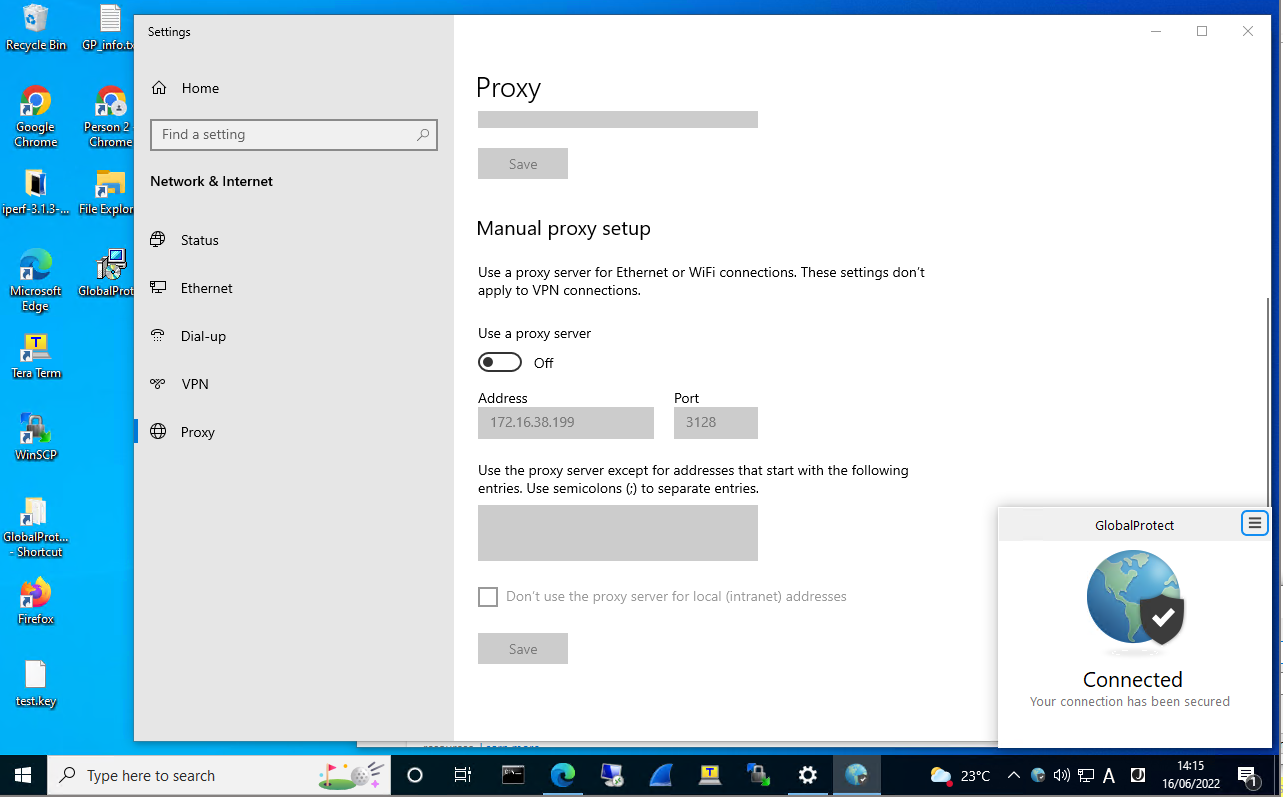Enable the Use a proxy server switch
The height and width of the screenshot is (797, 1283).
[500, 361]
